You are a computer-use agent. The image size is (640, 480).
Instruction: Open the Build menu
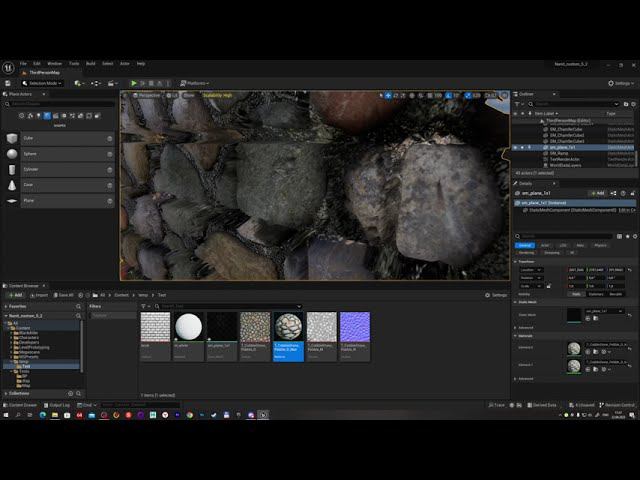(x=90, y=63)
